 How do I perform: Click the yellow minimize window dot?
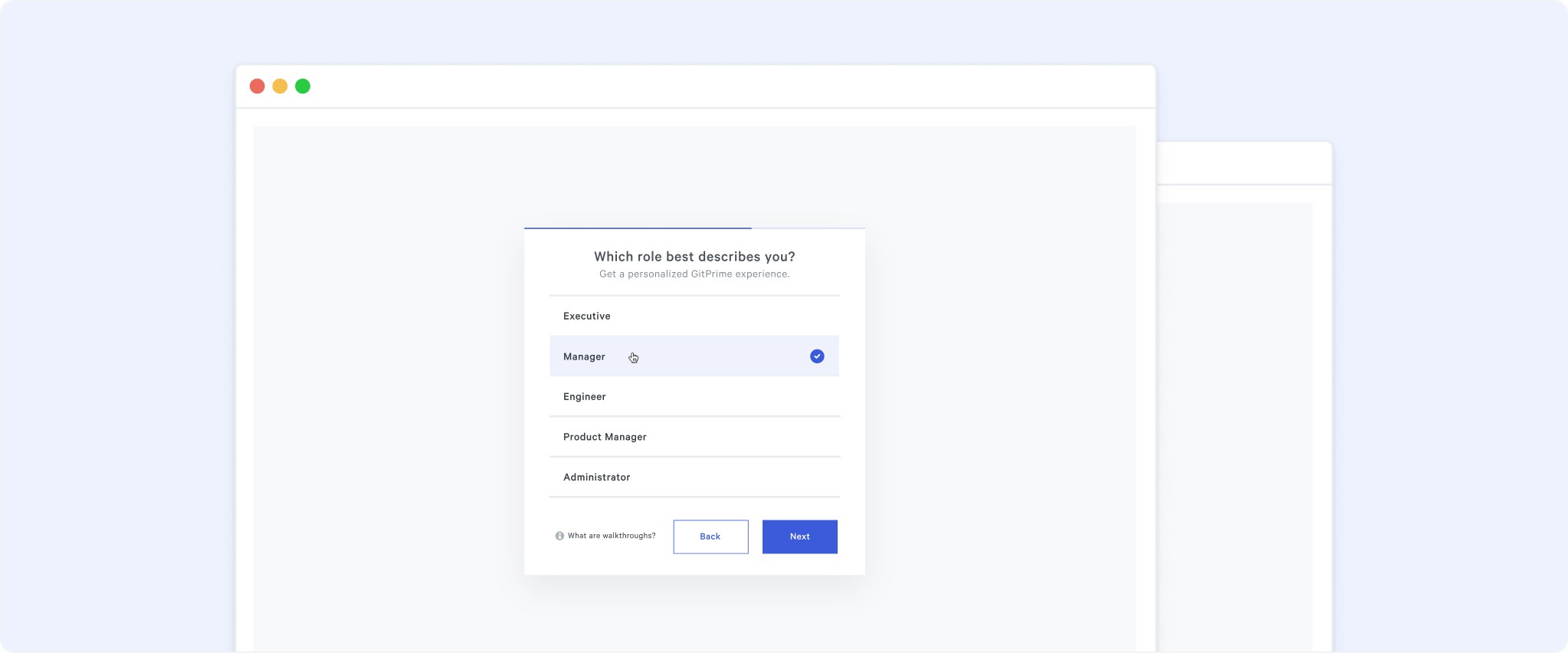pyautogui.click(x=280, y=86)
